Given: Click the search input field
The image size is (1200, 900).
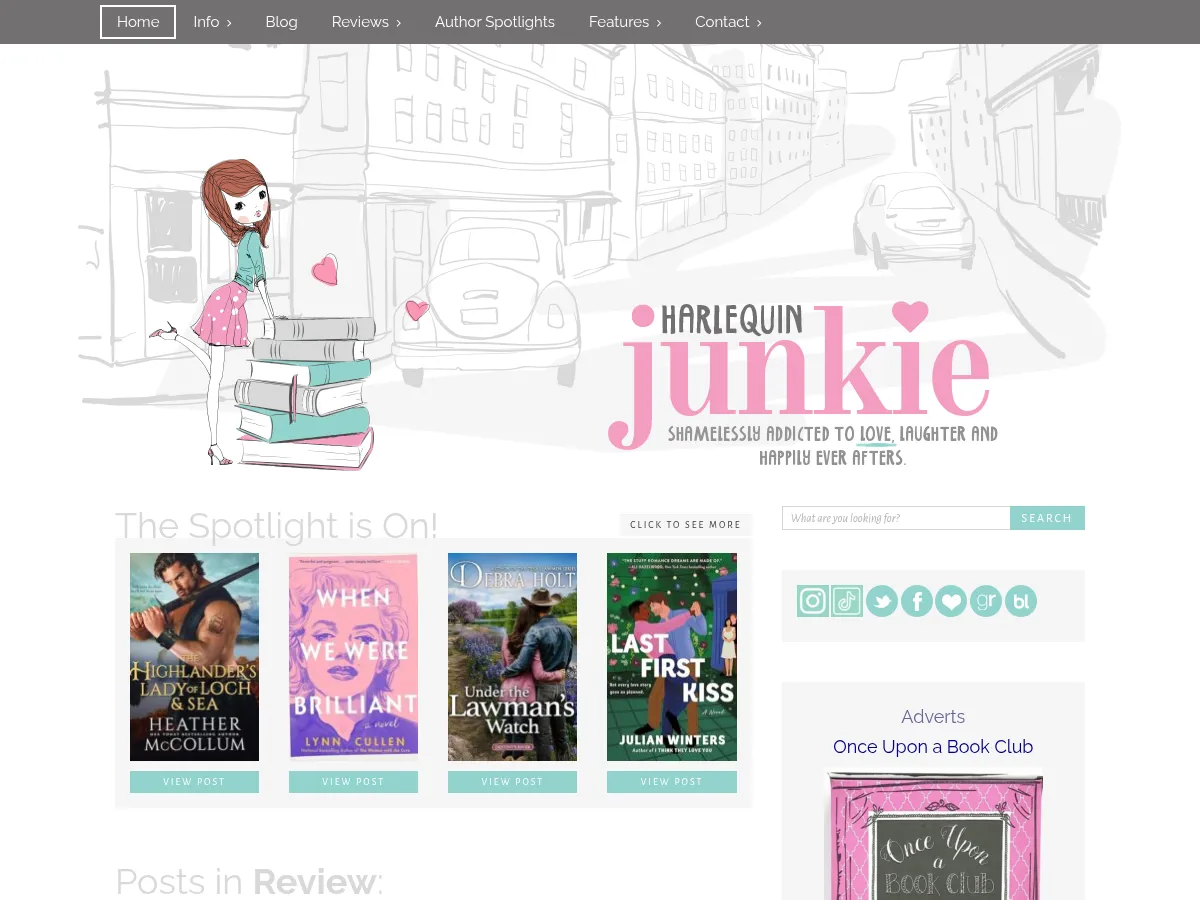Looking at the screenshot, I should click(x=895, y=517).
